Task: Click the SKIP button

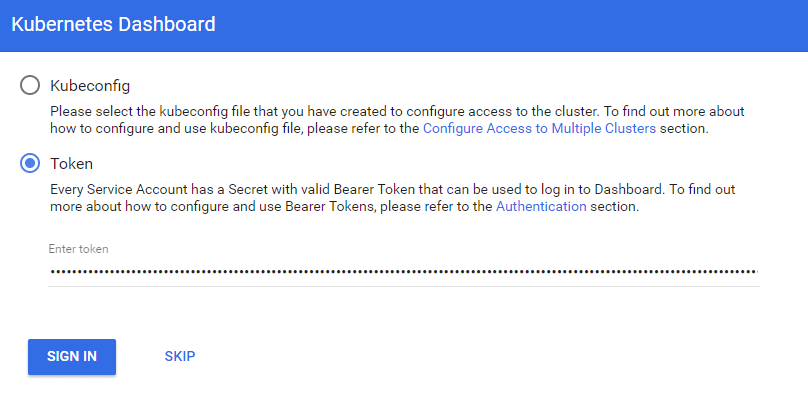Action: point(180,356)
